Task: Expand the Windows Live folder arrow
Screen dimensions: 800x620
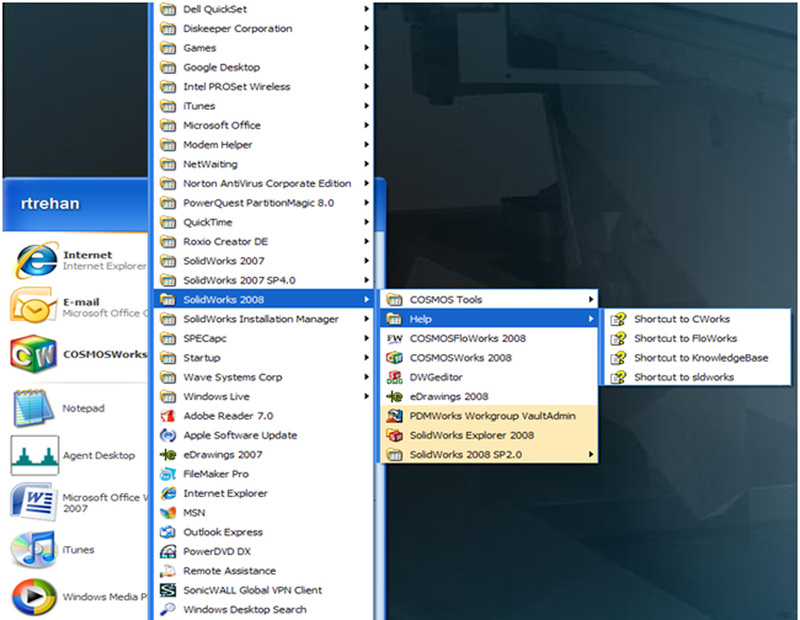Action: pyautogui.click(x=366, y=396)
